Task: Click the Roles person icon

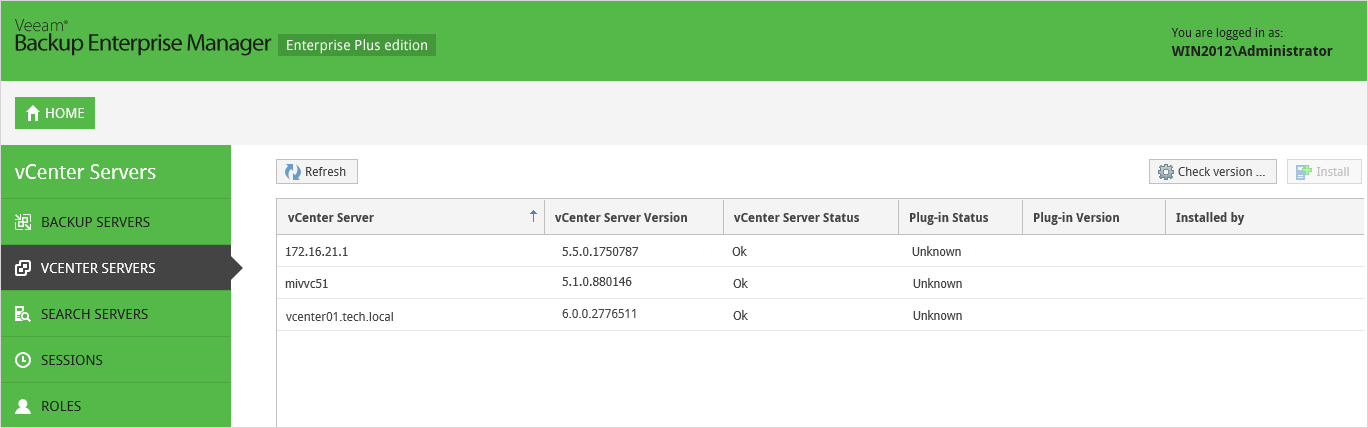Action: click(23, 406)
